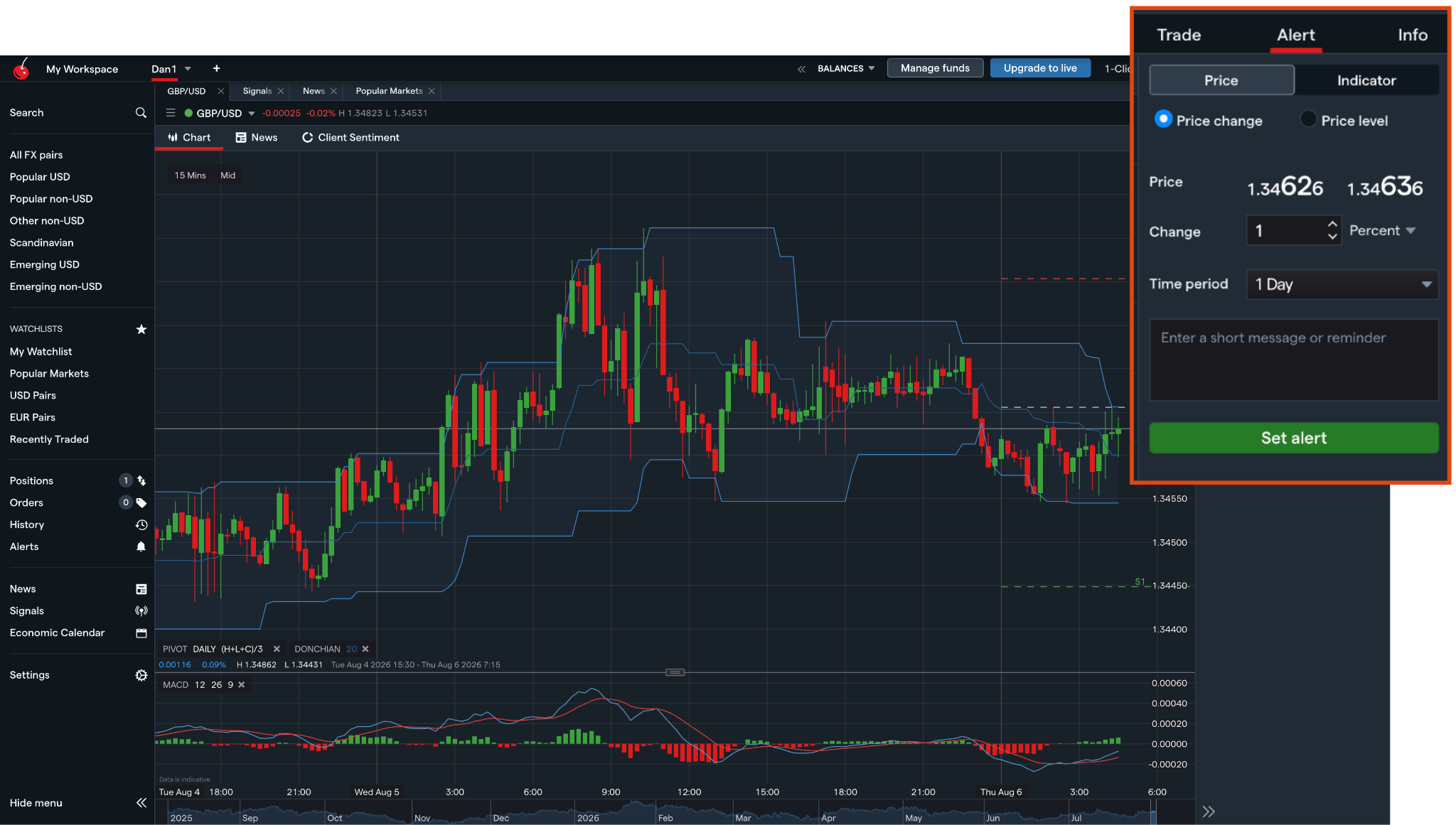Click the DONCHIAN period value 20
1456x825 pixels.
click(x=352, y=649)
